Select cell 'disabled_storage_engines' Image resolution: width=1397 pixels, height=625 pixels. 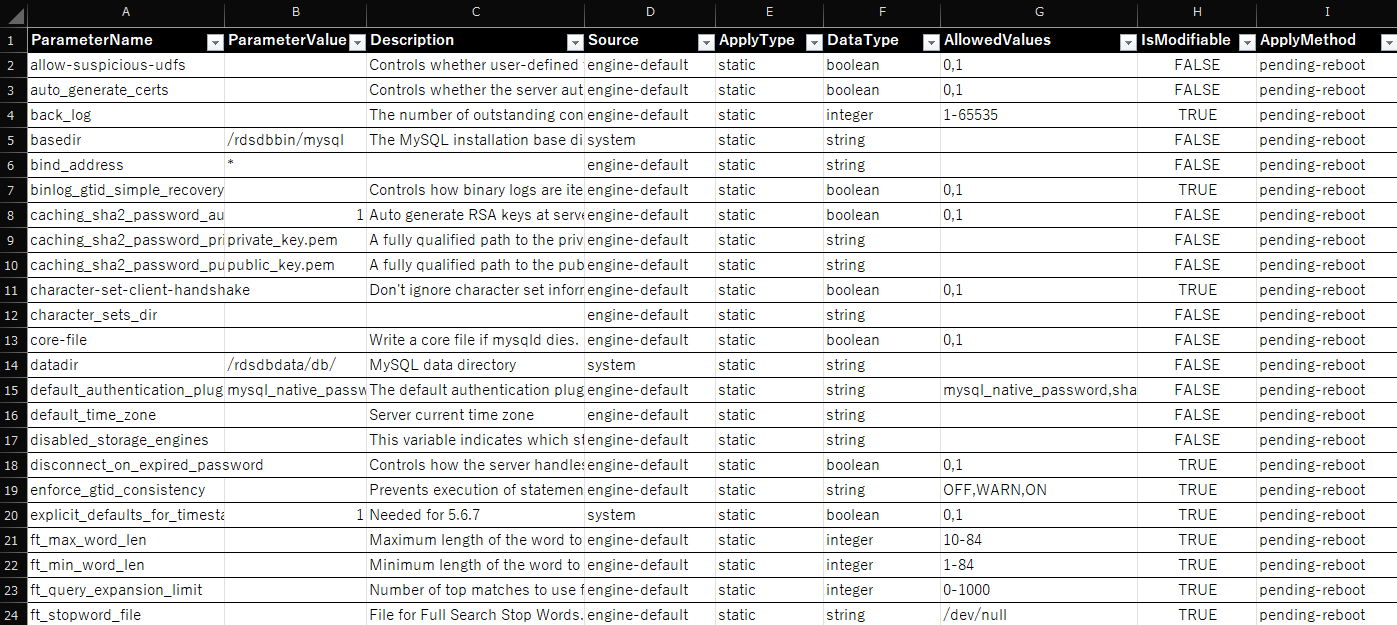click(x=125, y=440)
